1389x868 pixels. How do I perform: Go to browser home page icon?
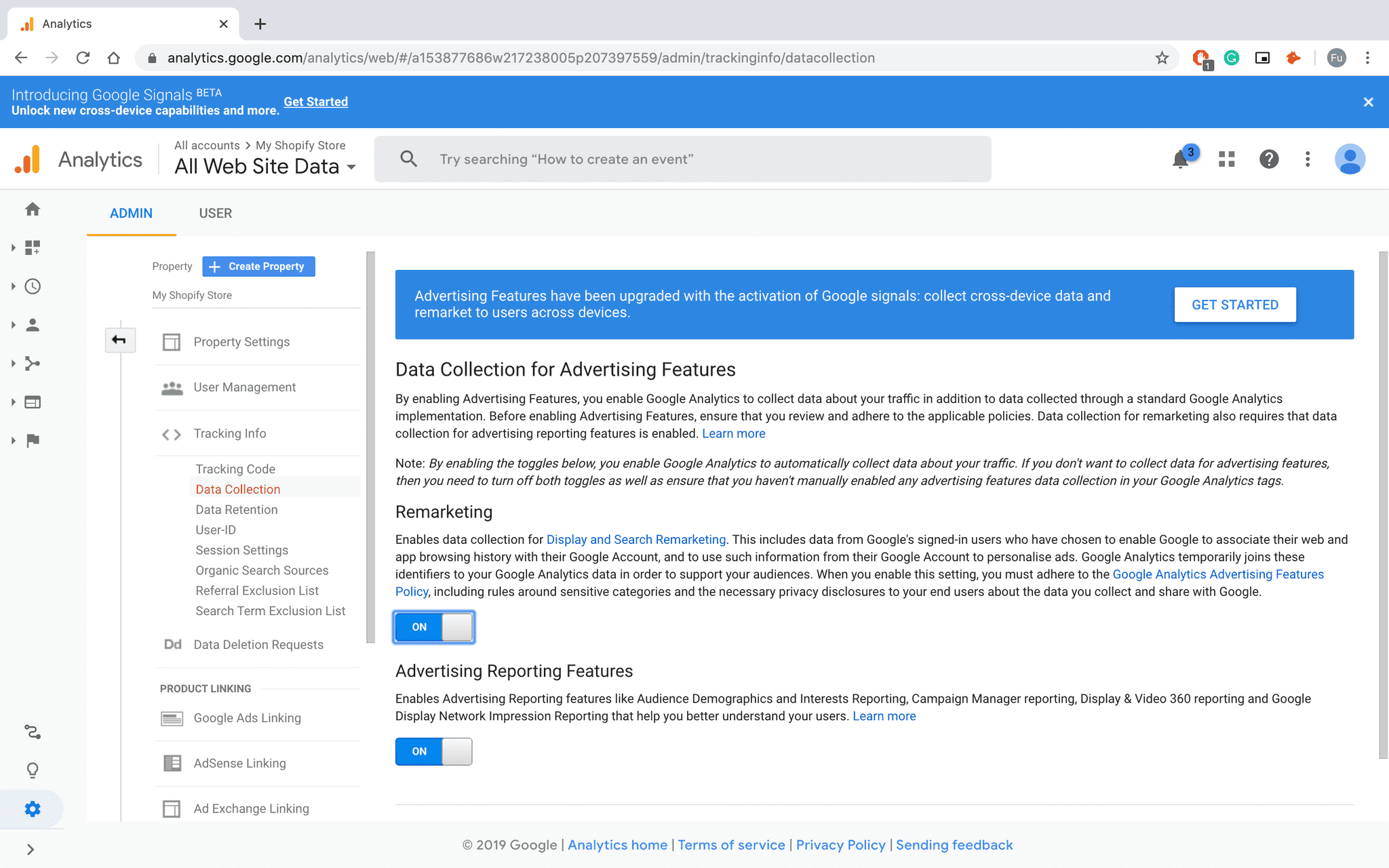(x=114, y=58)
